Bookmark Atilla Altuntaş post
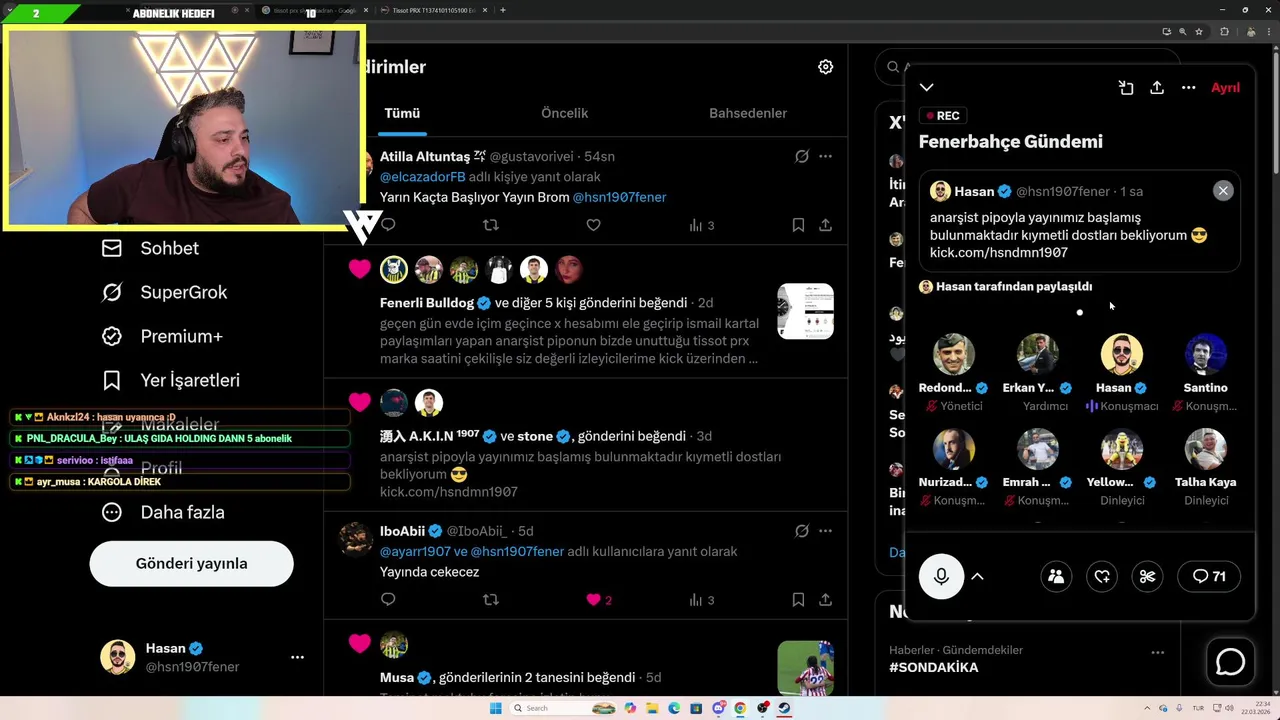Viewport: 1280px width, 720px height. [798, 225]
